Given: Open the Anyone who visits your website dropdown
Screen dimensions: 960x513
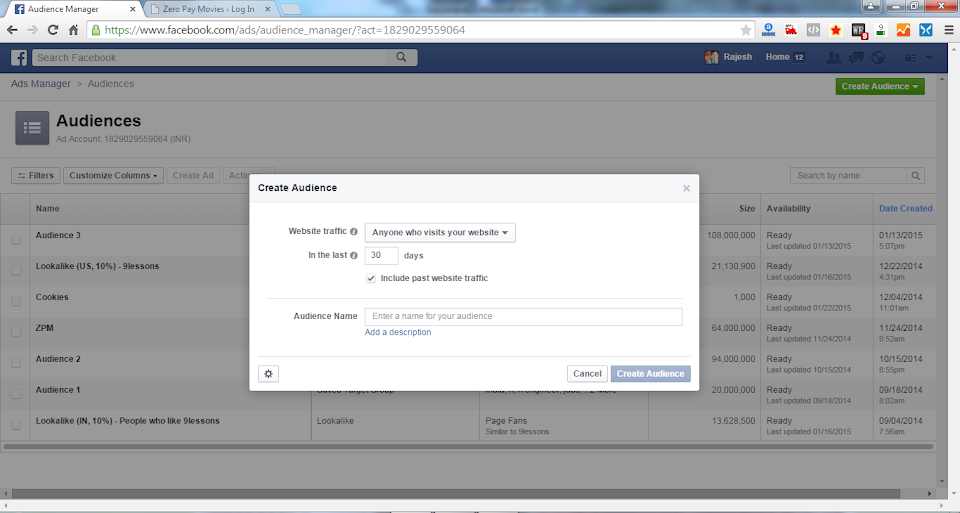Looking at the screenshot, I should click(x=440, y=233).
